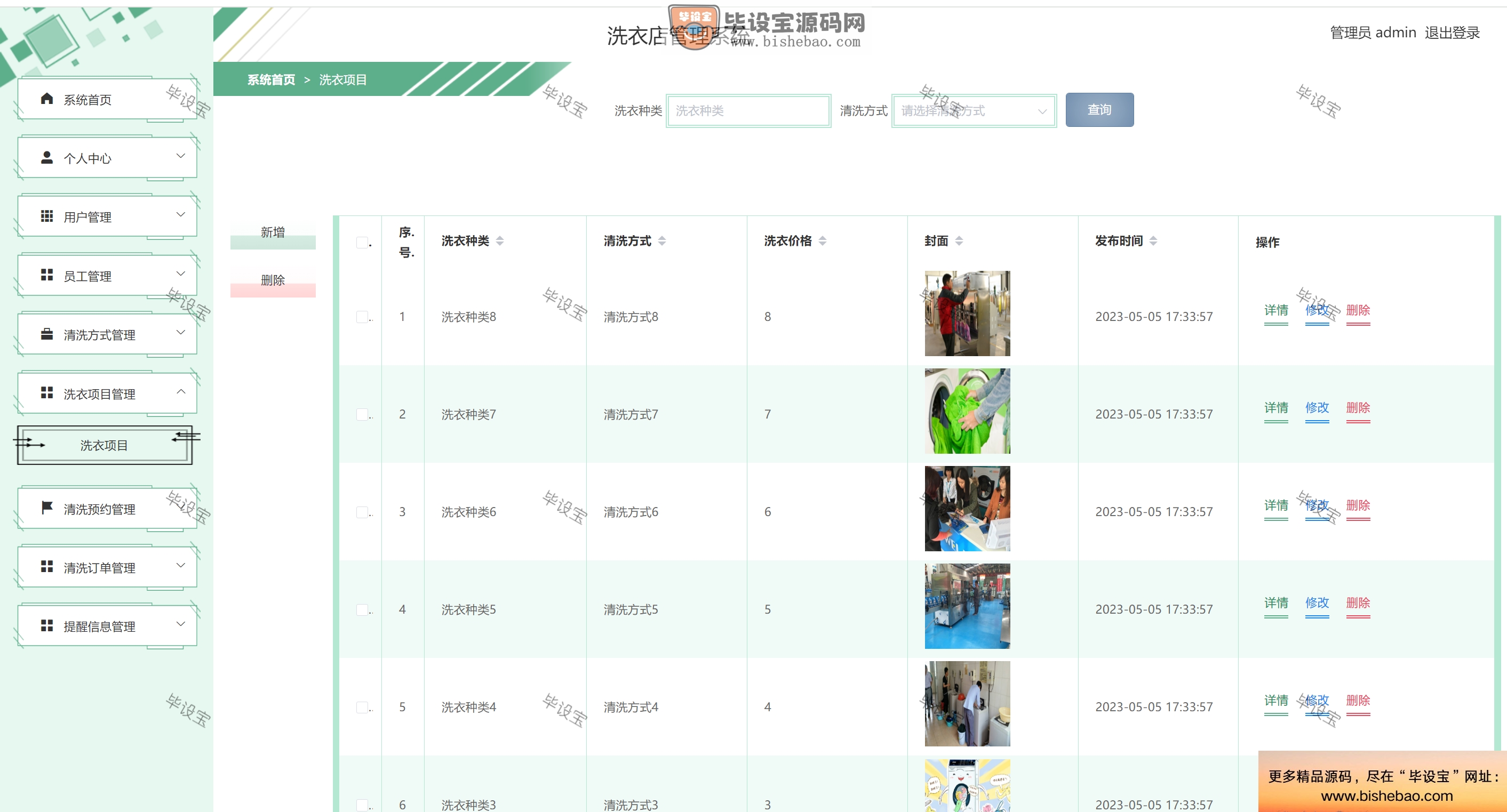
Task: Sort table by 洗衣种类 column arrows
Action: click(500, 241)
